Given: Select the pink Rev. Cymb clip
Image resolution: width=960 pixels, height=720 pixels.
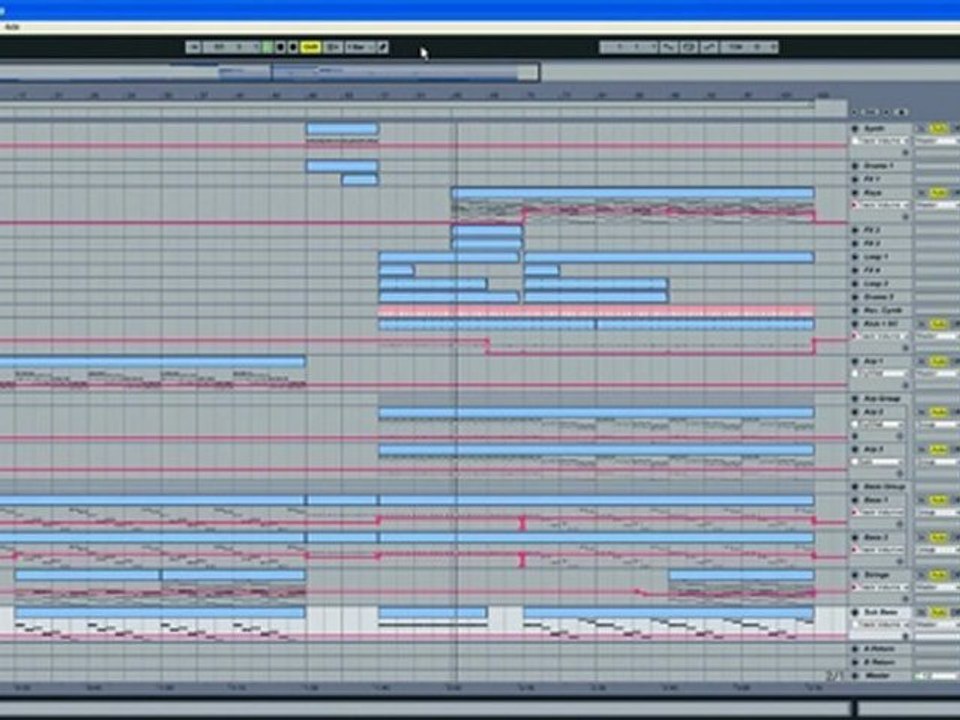Looking at the screenshot, I should [597, 311].
